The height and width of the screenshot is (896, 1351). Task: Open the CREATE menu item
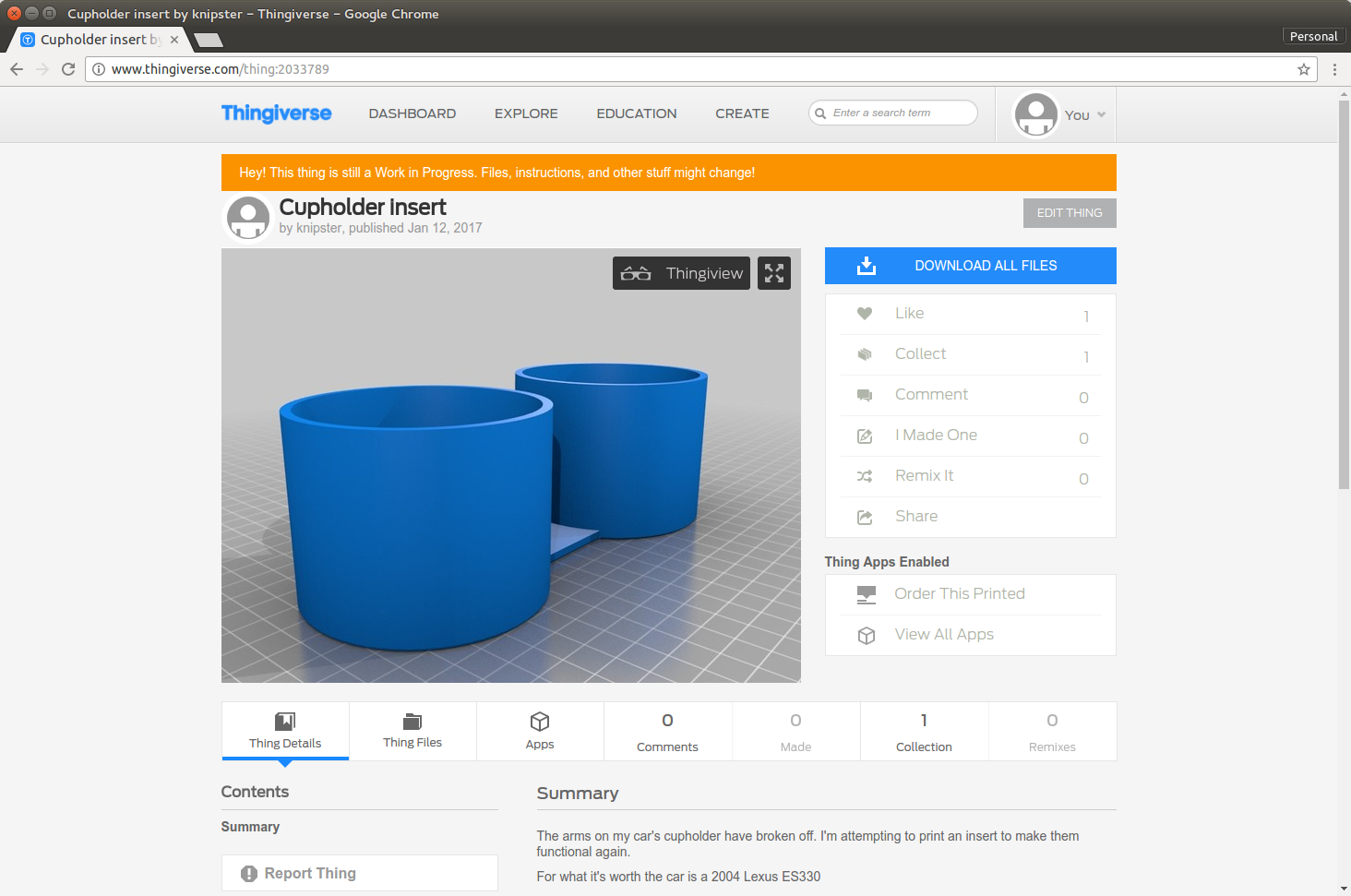(x=742, y=113)
